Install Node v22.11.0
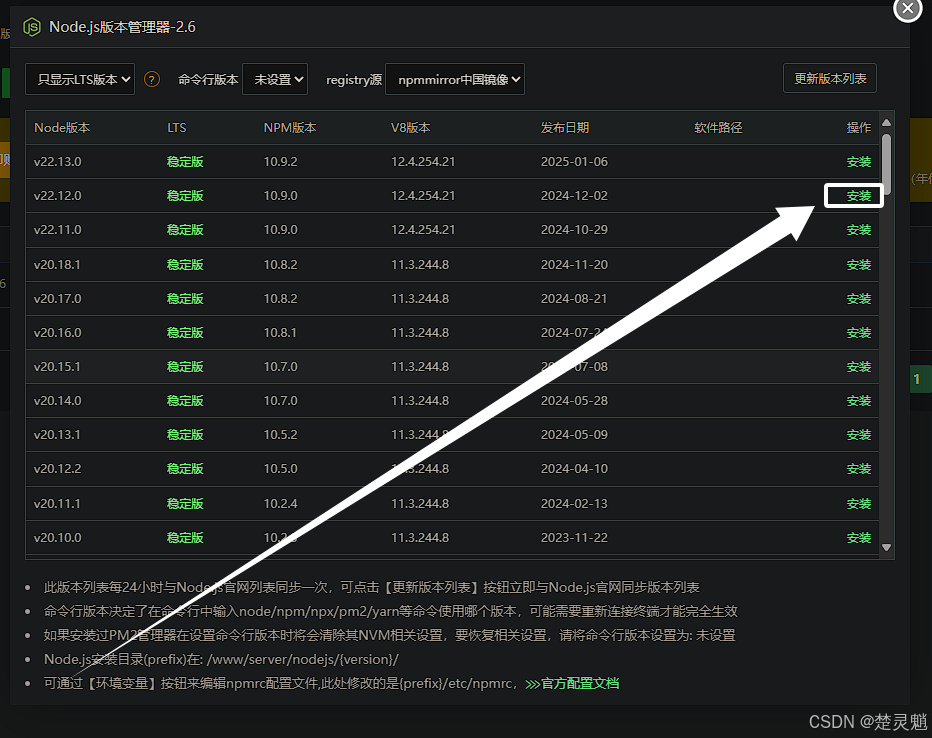Image resolution: width=932 pixels, height=738 pixels. [x=858, y=229]
